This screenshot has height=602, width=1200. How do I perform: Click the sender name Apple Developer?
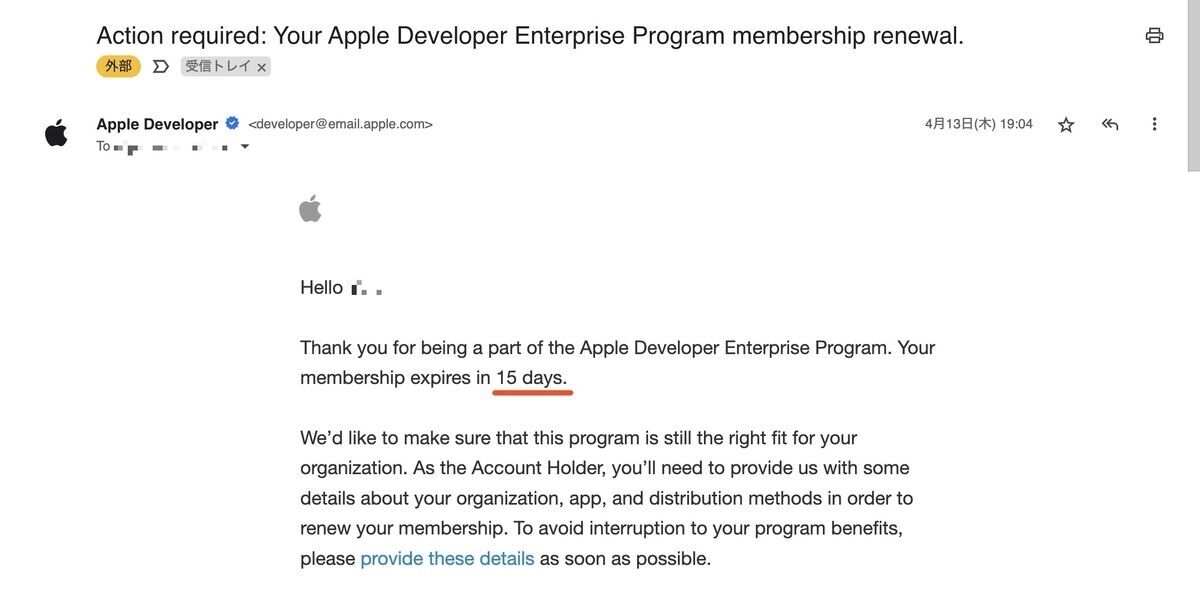[x=157, y=124]
